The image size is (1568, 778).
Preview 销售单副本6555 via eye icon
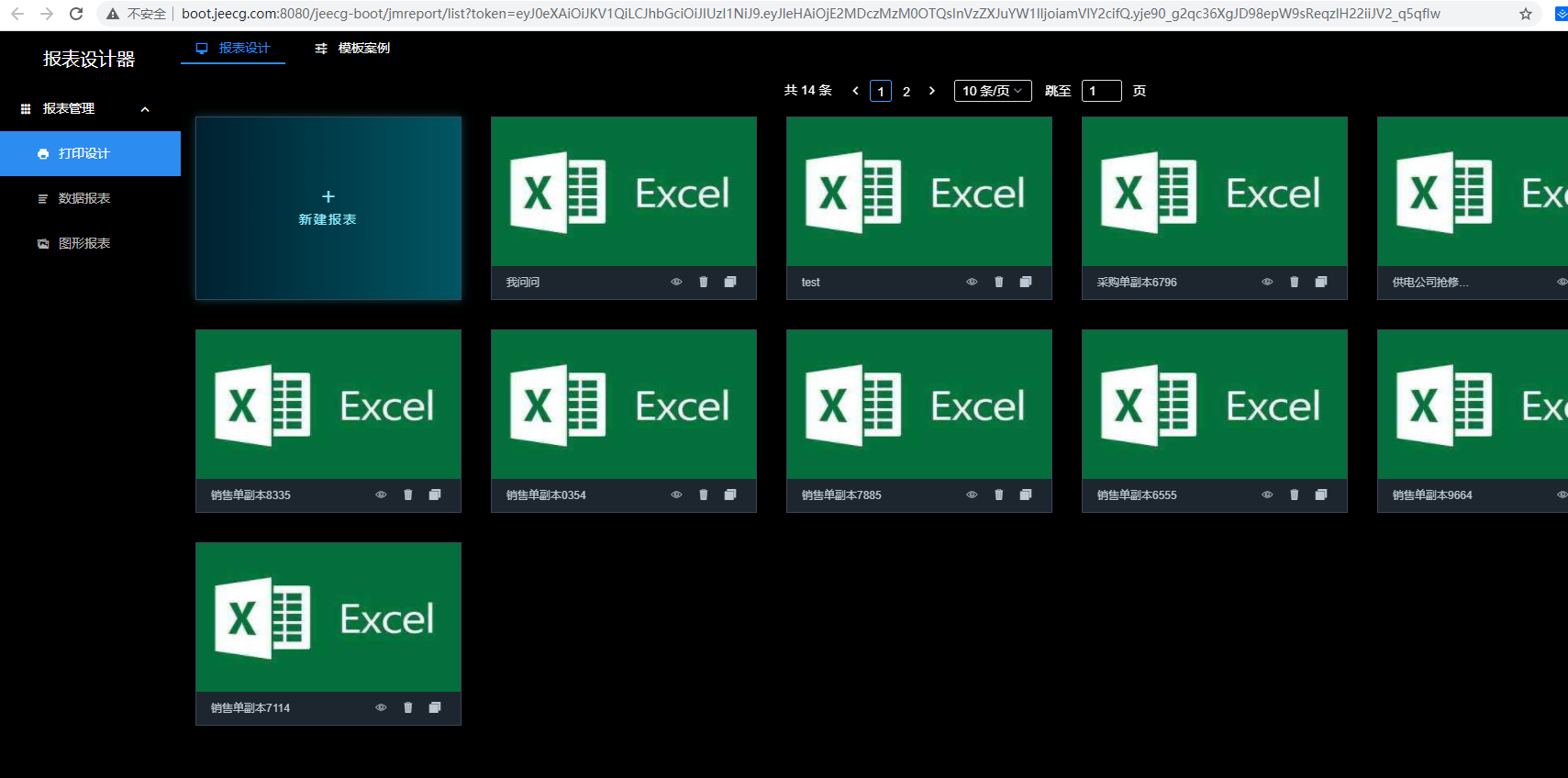pyautogui.click(x=1267, y=495)
